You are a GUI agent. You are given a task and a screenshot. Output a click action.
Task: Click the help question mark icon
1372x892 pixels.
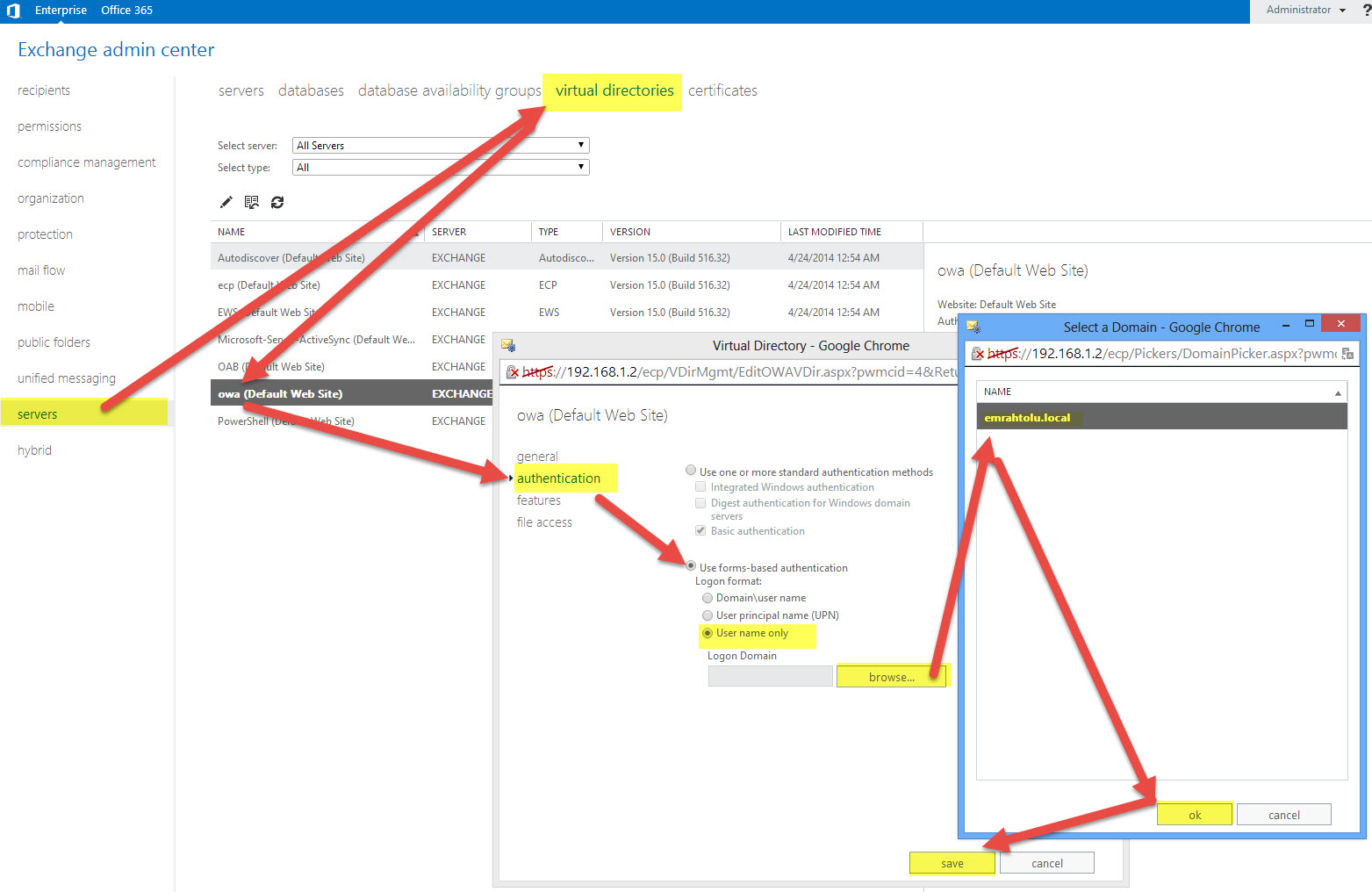pyautogui.click(x=1366, y=11)
